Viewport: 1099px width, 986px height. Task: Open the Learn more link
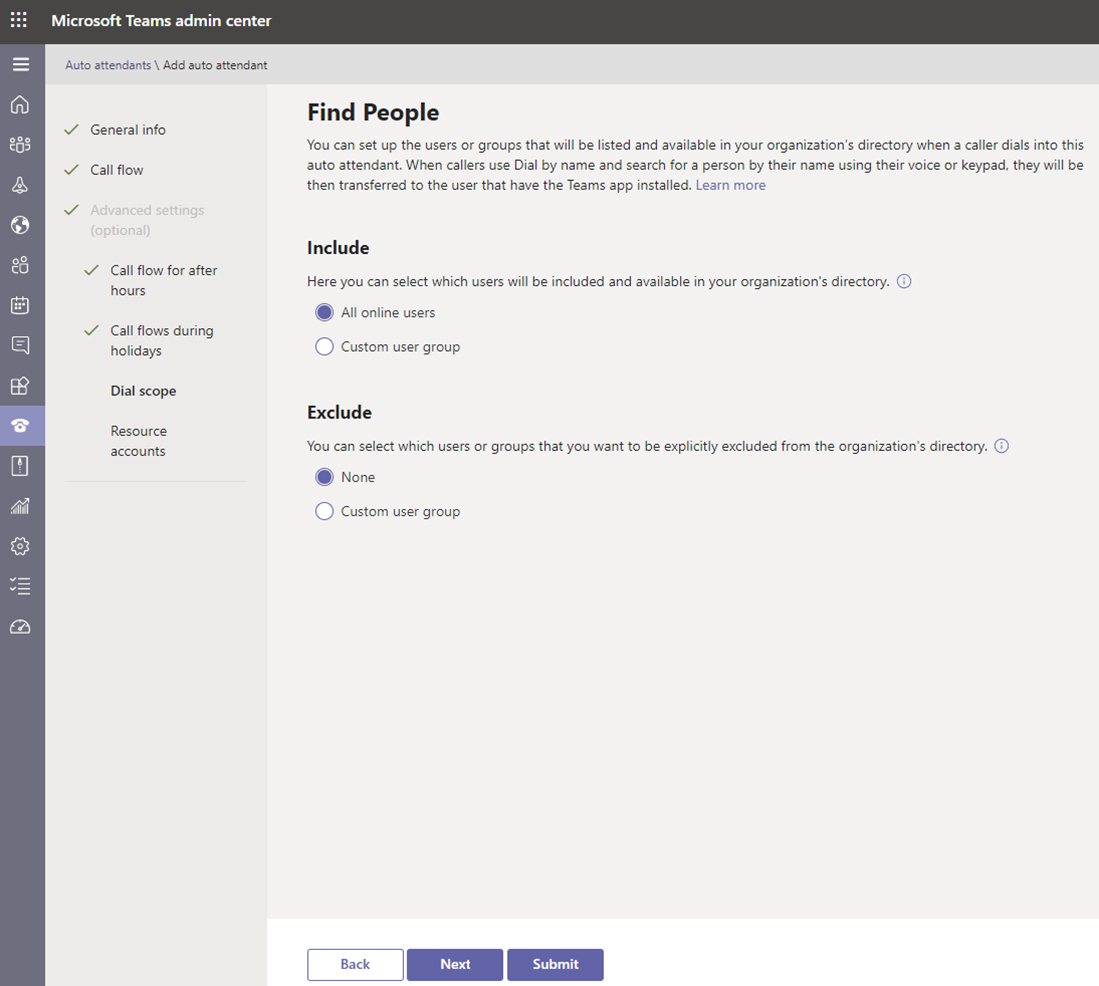pos(730,185)
